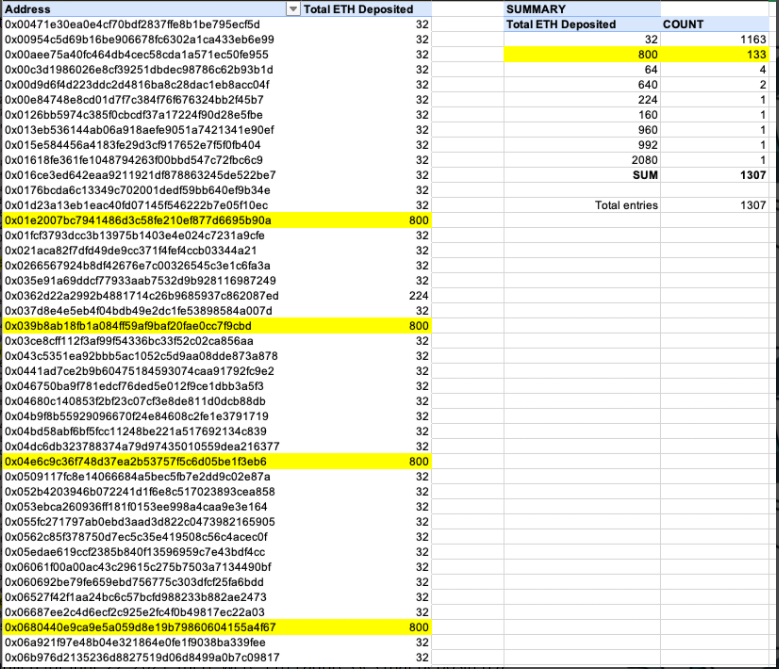779x669 pixels.
Task: Click the count cell 1163
Action: 714,39
